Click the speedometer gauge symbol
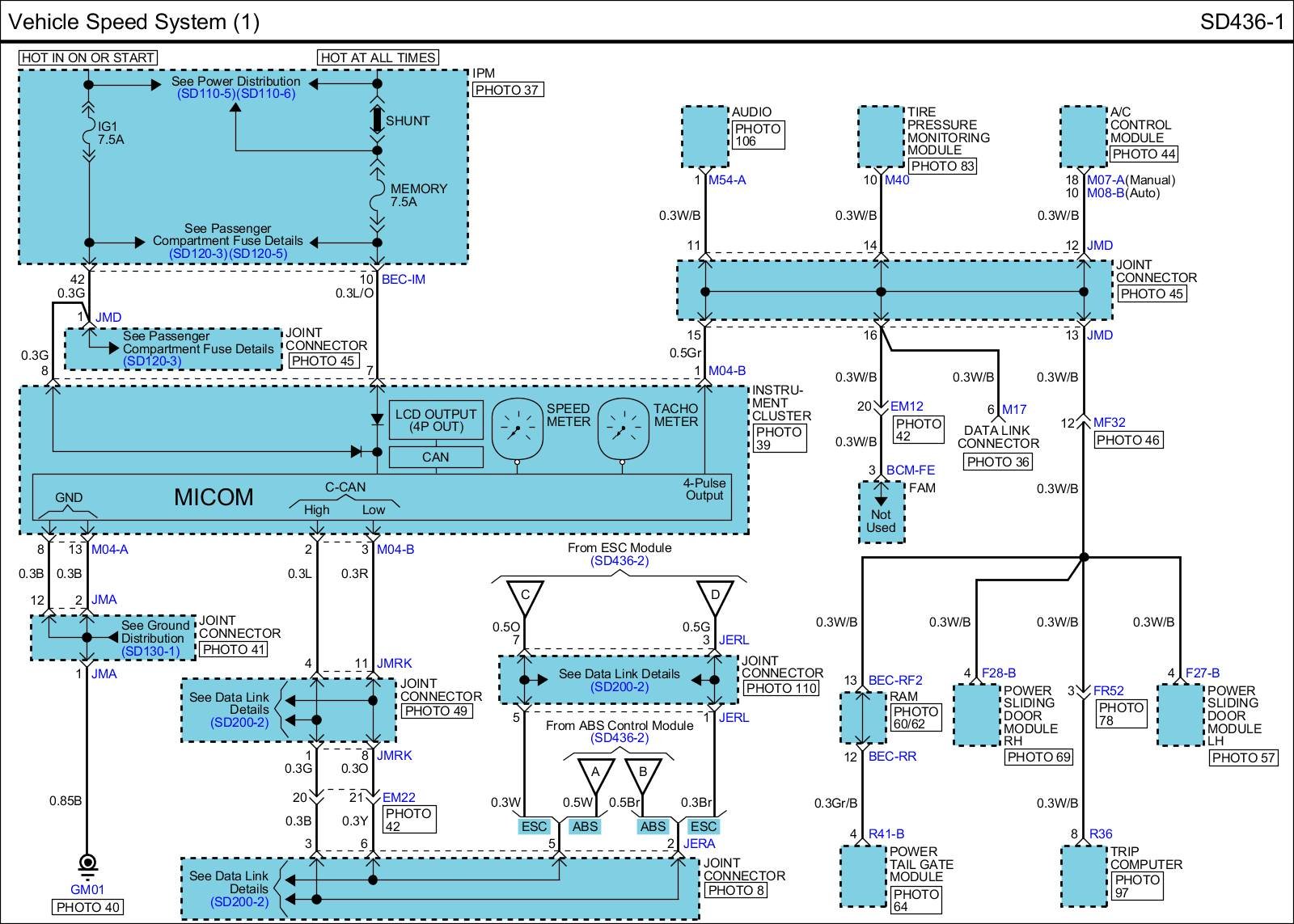Screen dimensions: 1294x924 tap(518, 428)
